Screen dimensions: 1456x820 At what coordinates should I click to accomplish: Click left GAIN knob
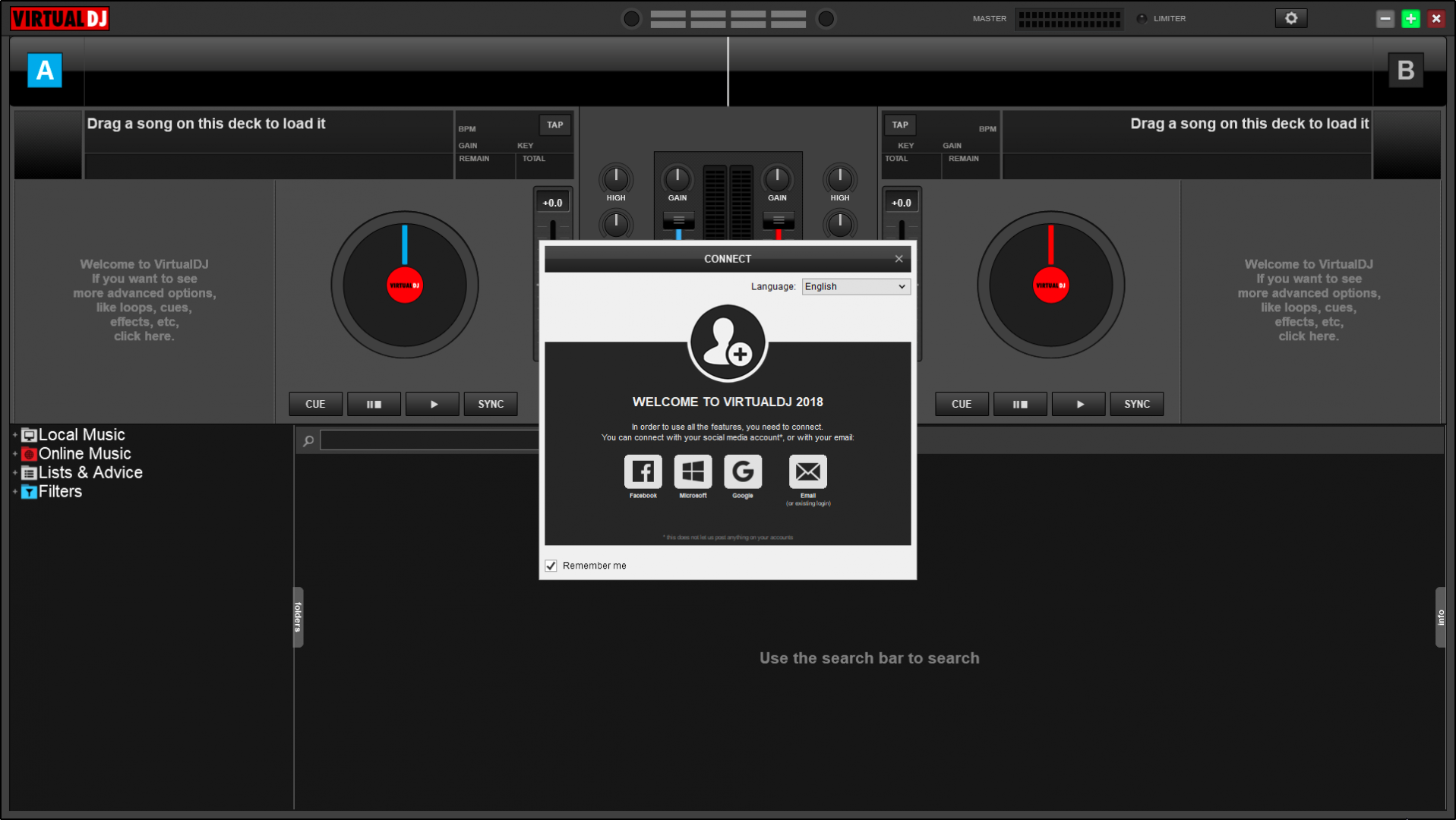click(677, 178)
